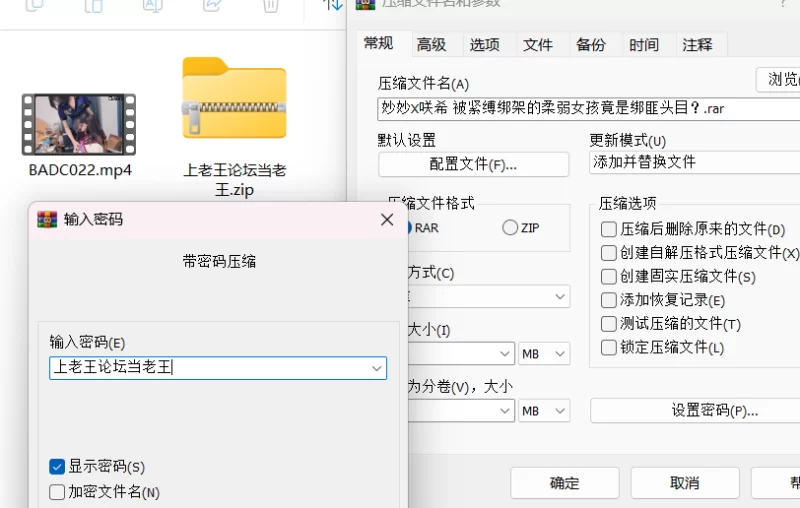Select the ZIP format radio button
The width and height of the screenshot is (800, 508).
(x=510, y=227)
